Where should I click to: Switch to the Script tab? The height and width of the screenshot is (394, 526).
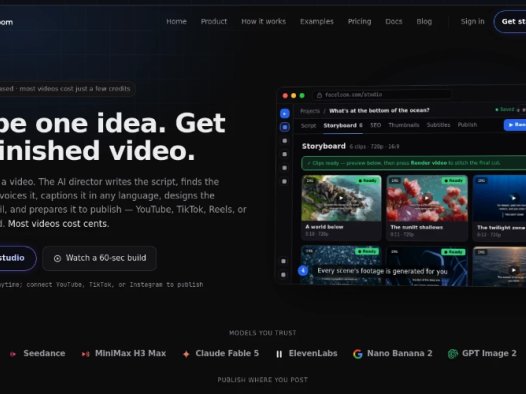click(x=308, y=125)
